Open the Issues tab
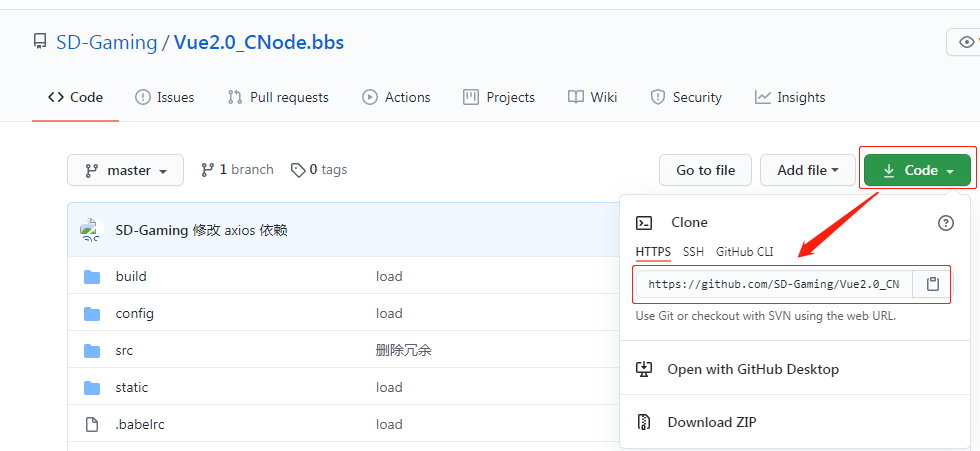The height and width of the screenshot is (451, 980). point(165,97)
